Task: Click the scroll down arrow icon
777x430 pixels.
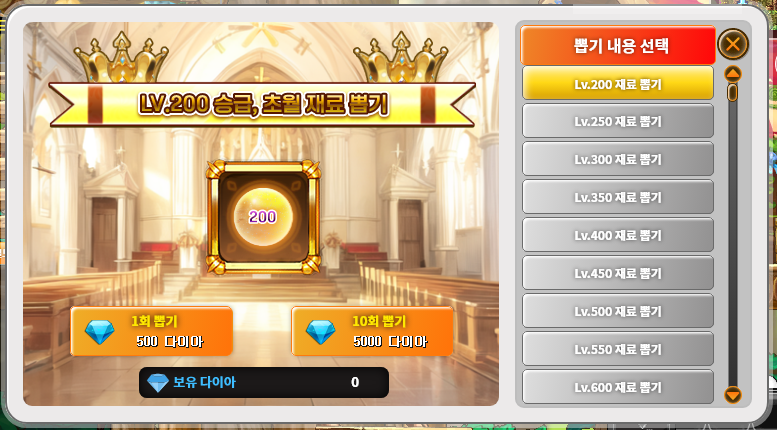Action: point(732,395)
